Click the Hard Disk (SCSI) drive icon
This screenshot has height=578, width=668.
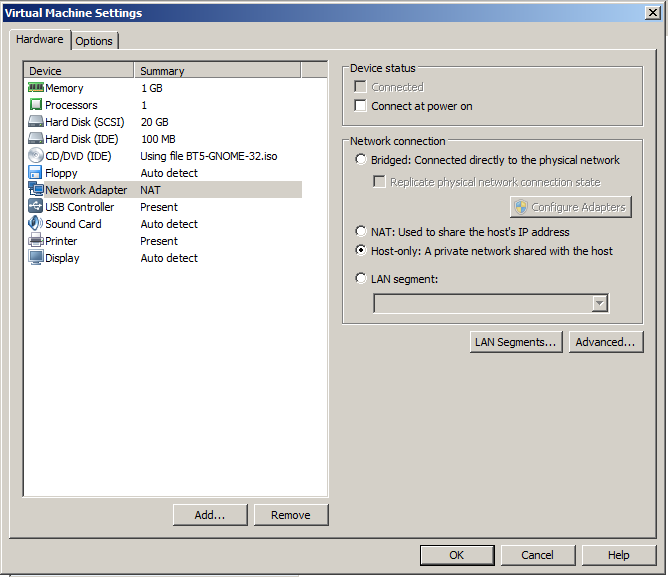pos(36,122)
